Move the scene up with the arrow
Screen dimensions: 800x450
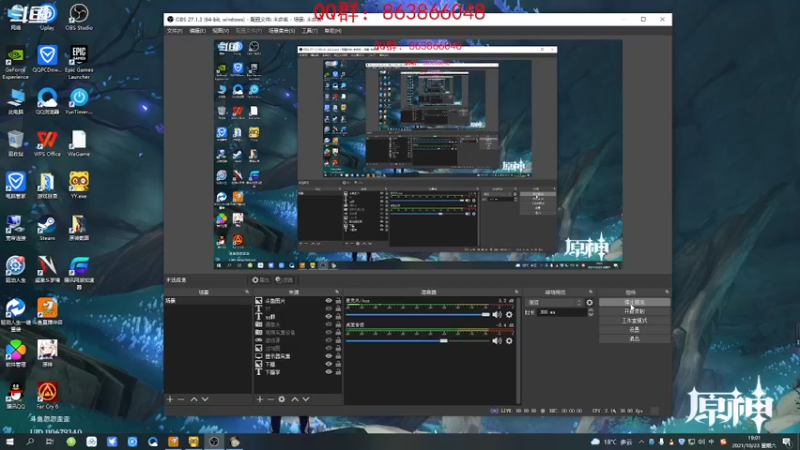point(194,399)
